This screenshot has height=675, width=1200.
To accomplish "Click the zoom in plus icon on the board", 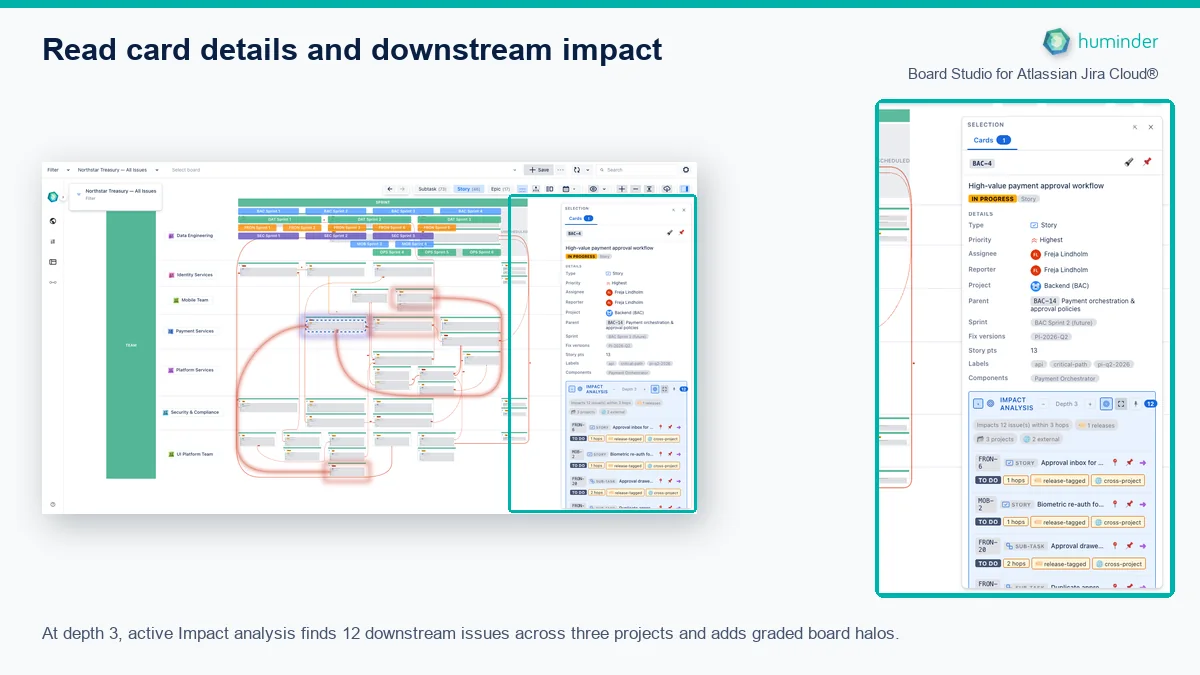I will (x=622, y=189).
